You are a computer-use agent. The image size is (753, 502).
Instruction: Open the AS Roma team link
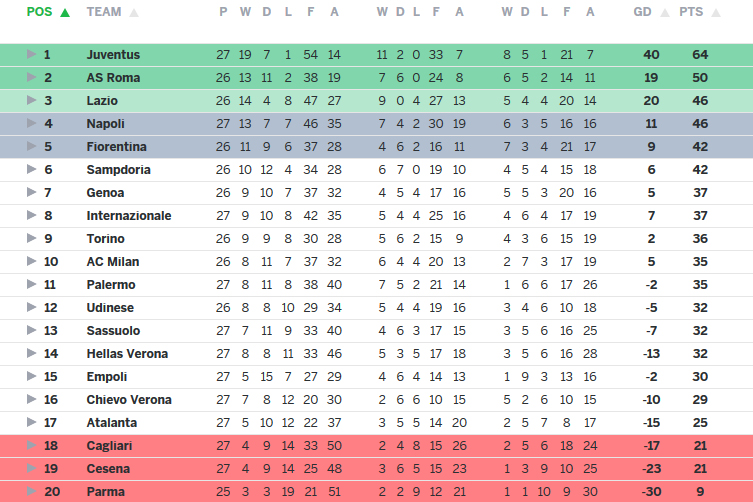click(x=113, y=77)
